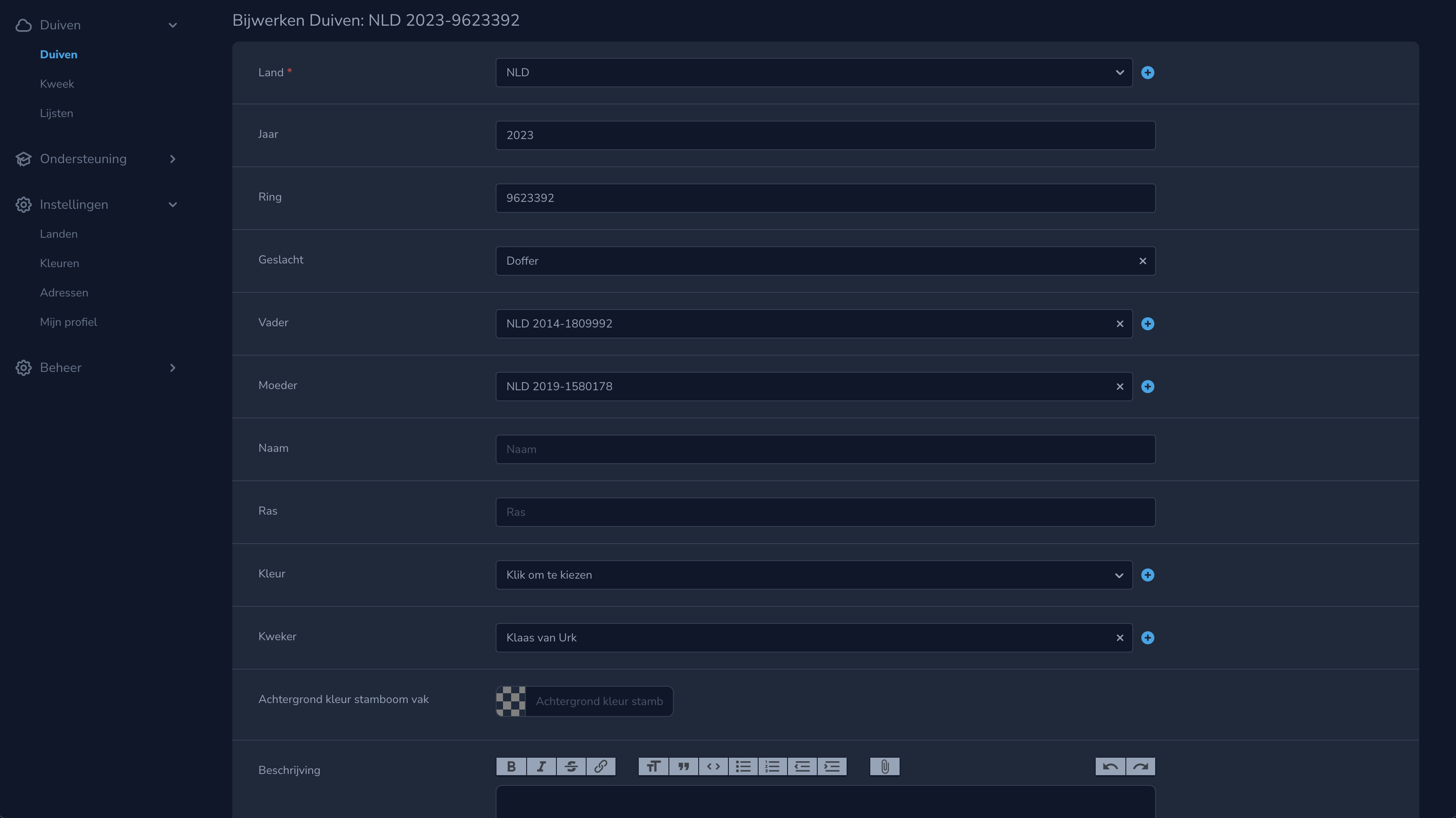
Task: Apply strikethrough formatting
Action: [x=571, y=767]
